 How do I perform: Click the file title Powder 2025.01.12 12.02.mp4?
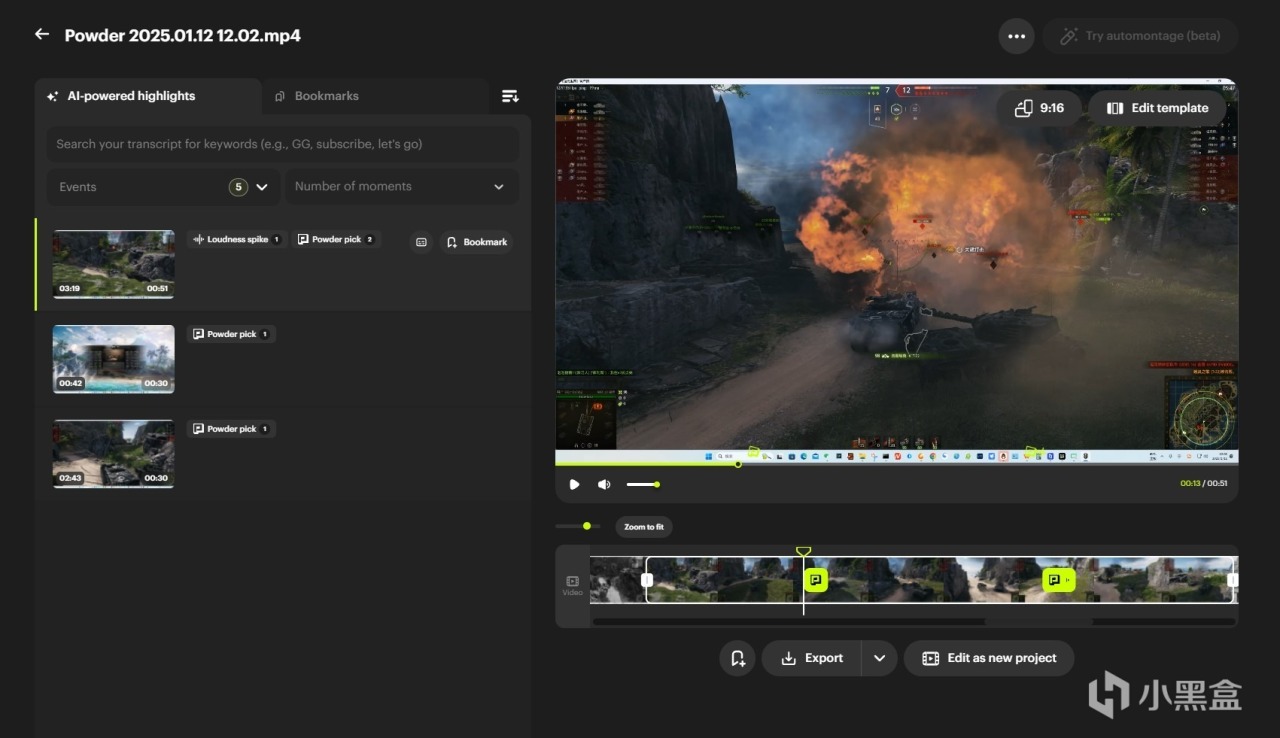(x=183, y=36)
